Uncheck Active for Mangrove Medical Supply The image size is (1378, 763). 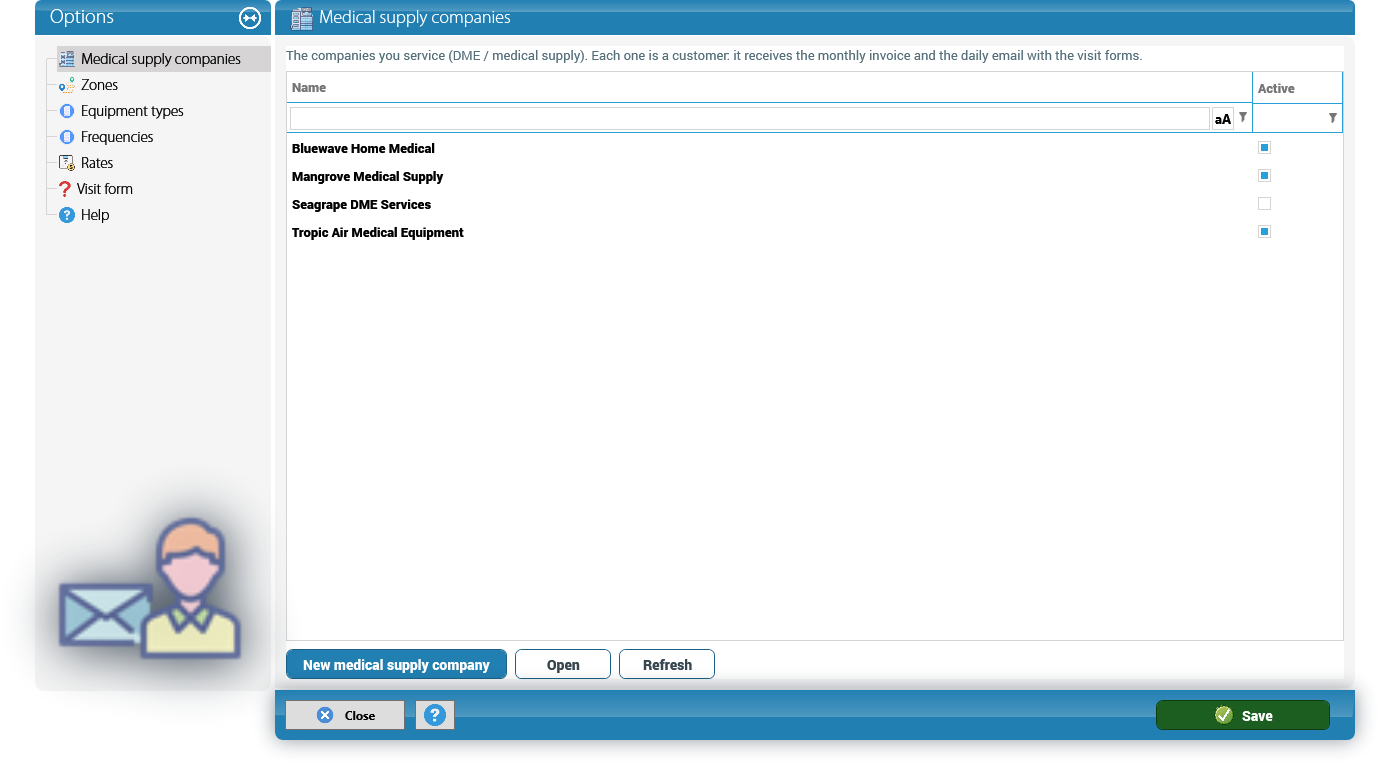coord(1264,176)
